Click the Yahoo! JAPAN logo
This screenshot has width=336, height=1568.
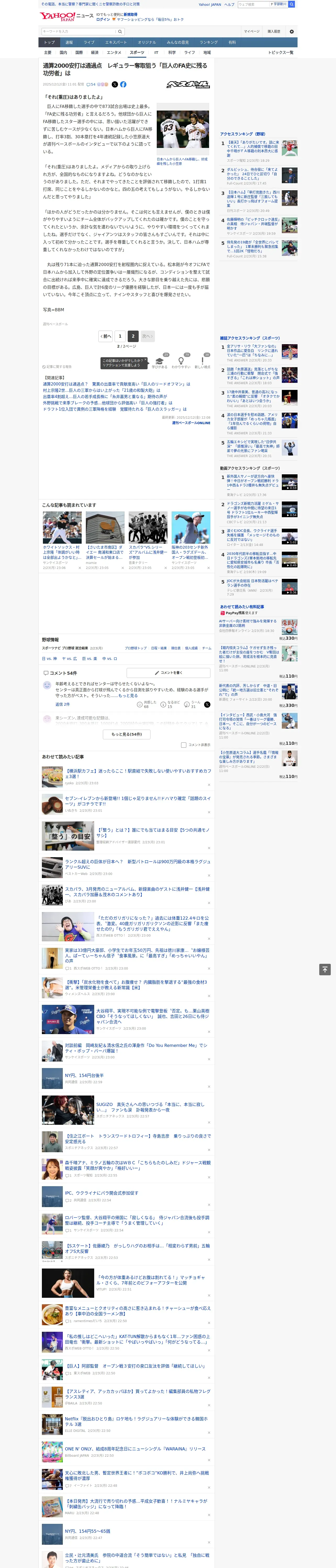(57, 16)
